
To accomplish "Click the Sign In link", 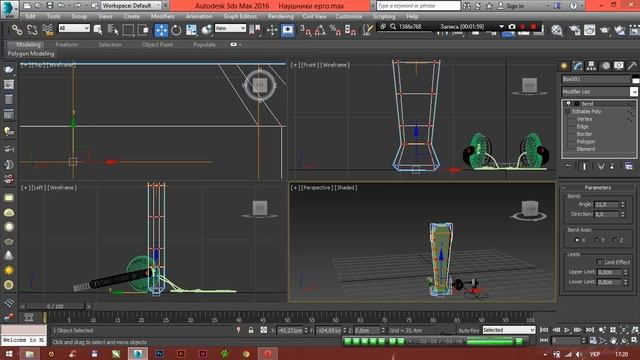I will [515, 6].
